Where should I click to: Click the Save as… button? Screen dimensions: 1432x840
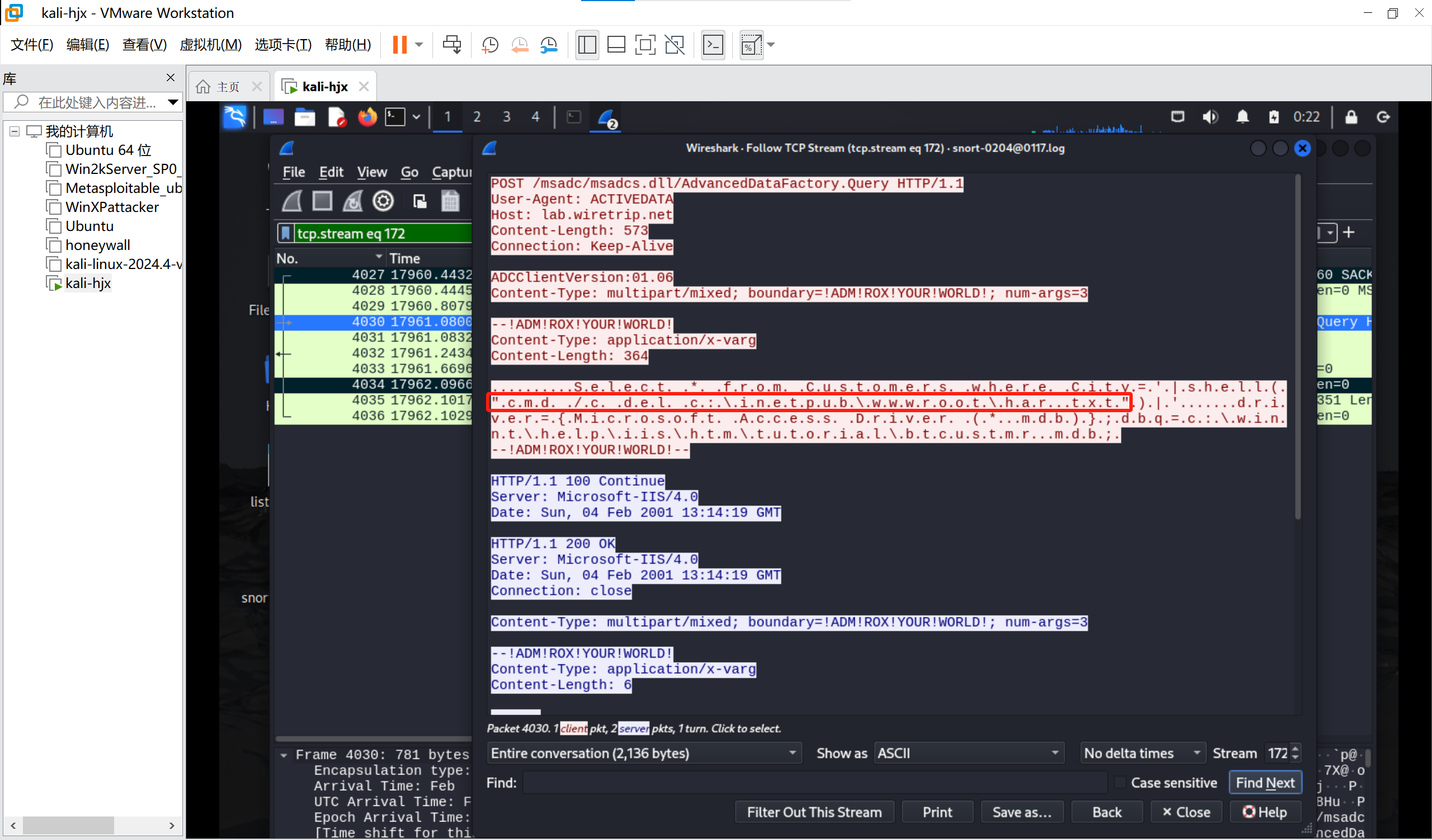point(1022,812)
